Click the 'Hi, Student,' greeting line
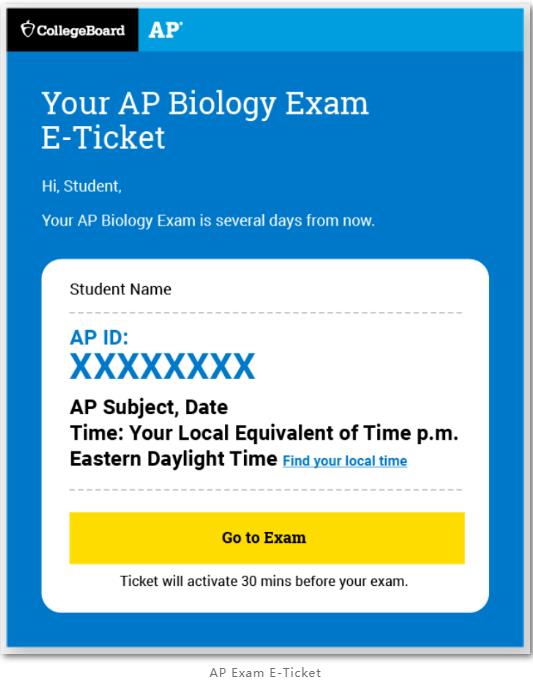Image resolution: width=533 pixels, height=680 pixels. coord(82,186)
